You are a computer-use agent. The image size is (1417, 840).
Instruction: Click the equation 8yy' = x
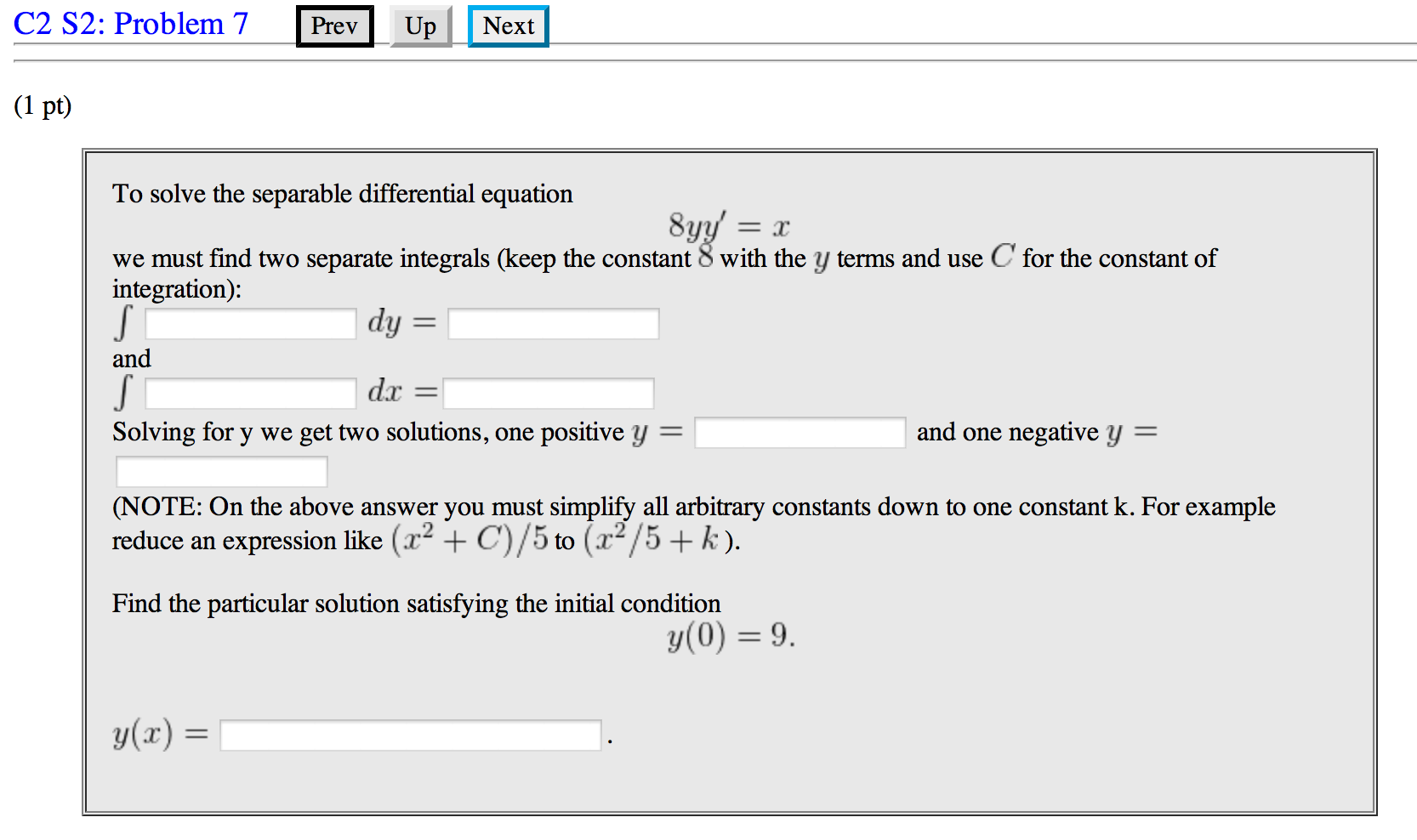[x=729, y=227]
